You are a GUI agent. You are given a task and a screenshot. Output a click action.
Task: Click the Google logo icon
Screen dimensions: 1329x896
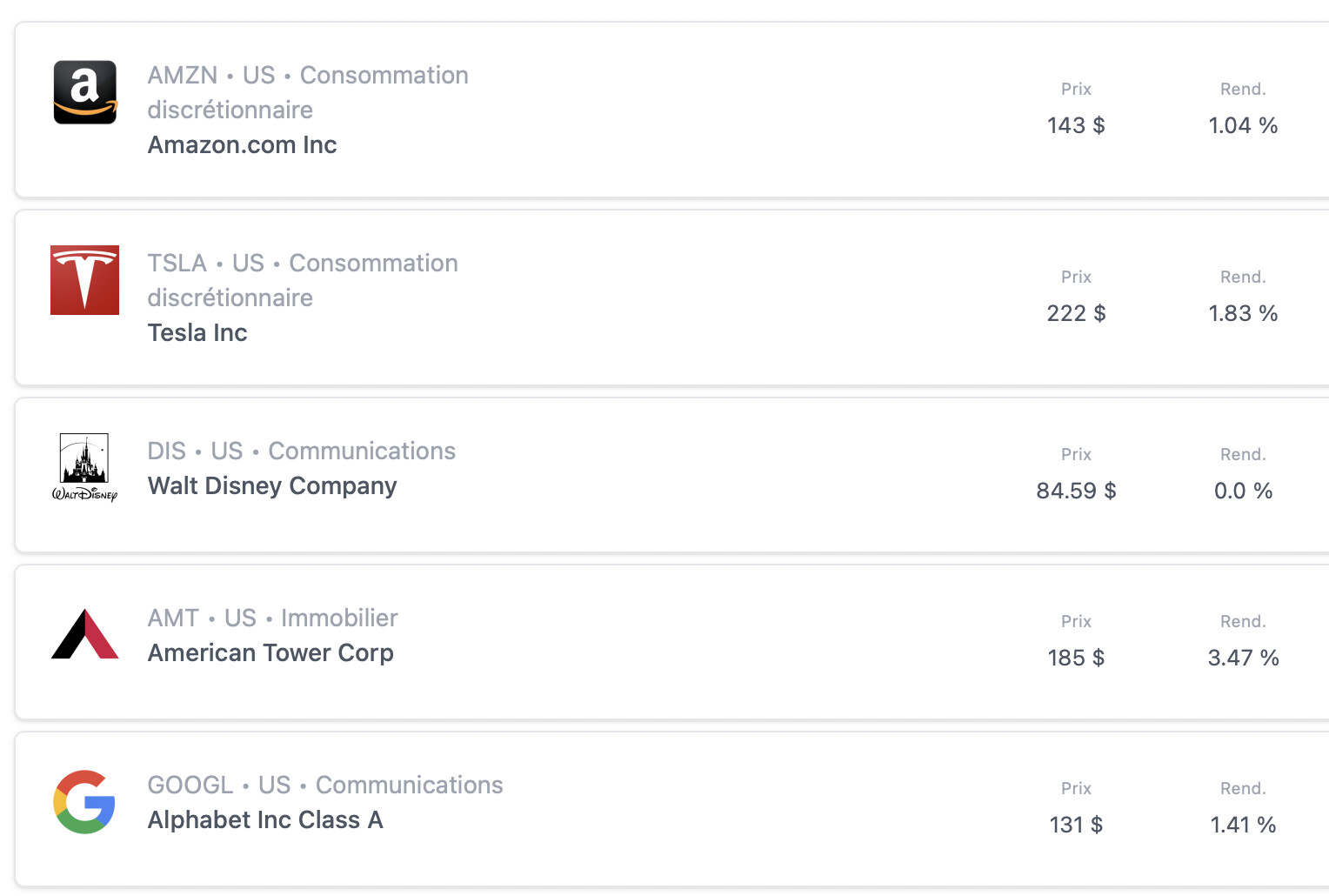(x=84, y=802)
